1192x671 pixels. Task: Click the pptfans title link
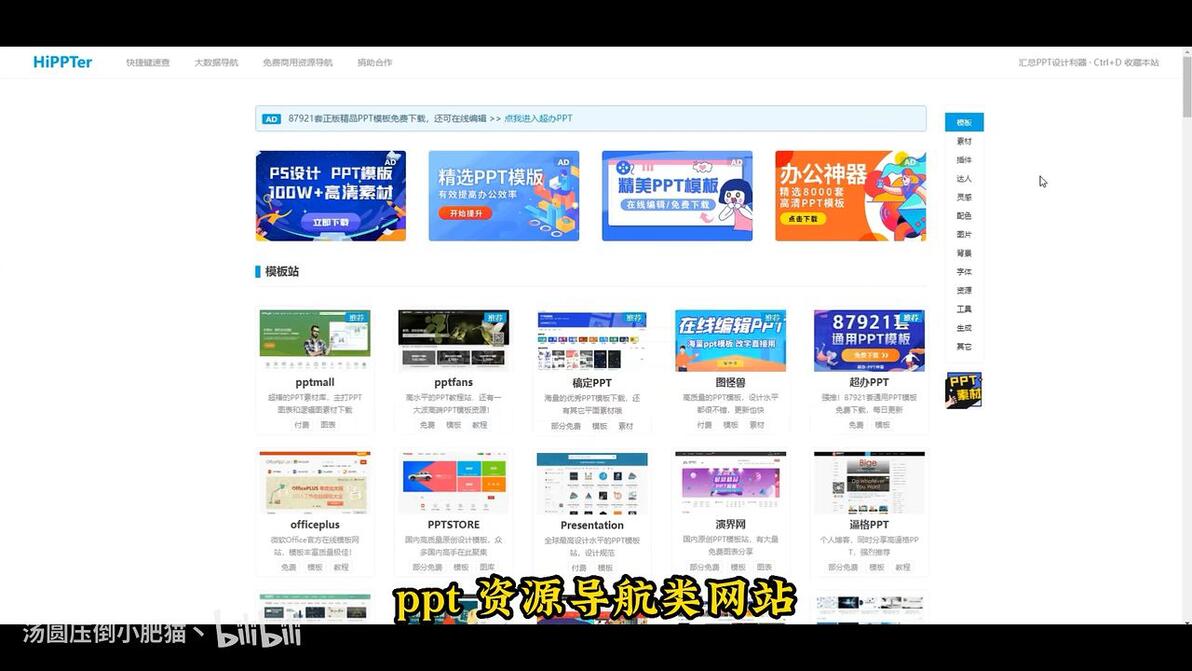[453, 382]
